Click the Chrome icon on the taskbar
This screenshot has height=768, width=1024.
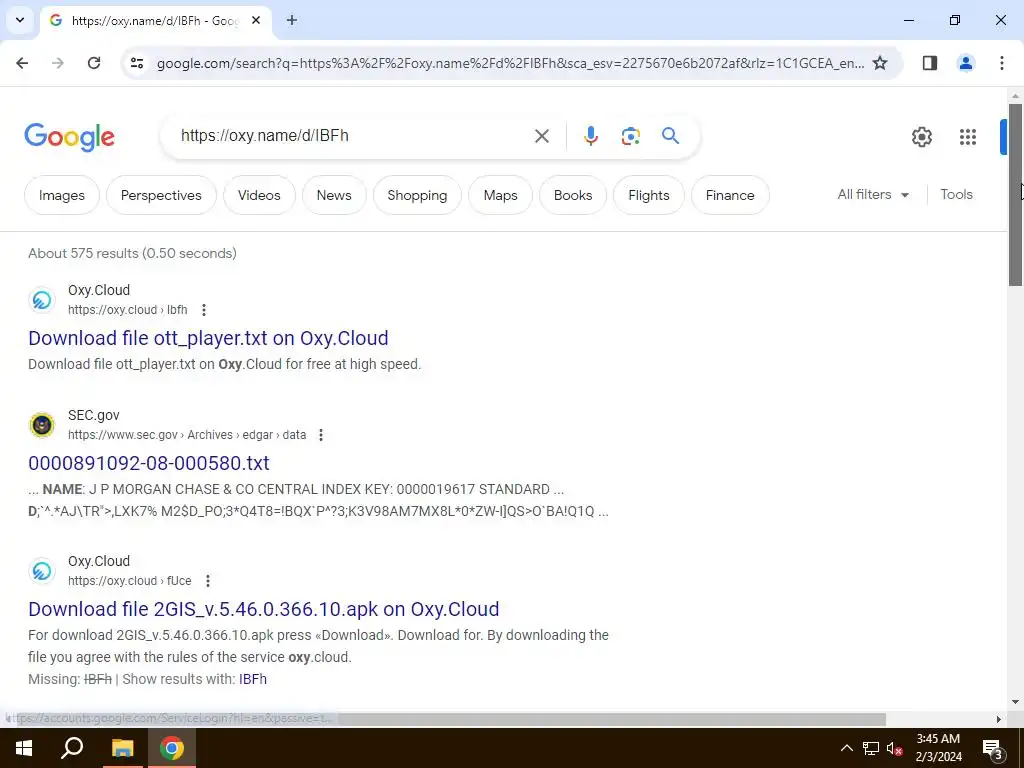172,748
